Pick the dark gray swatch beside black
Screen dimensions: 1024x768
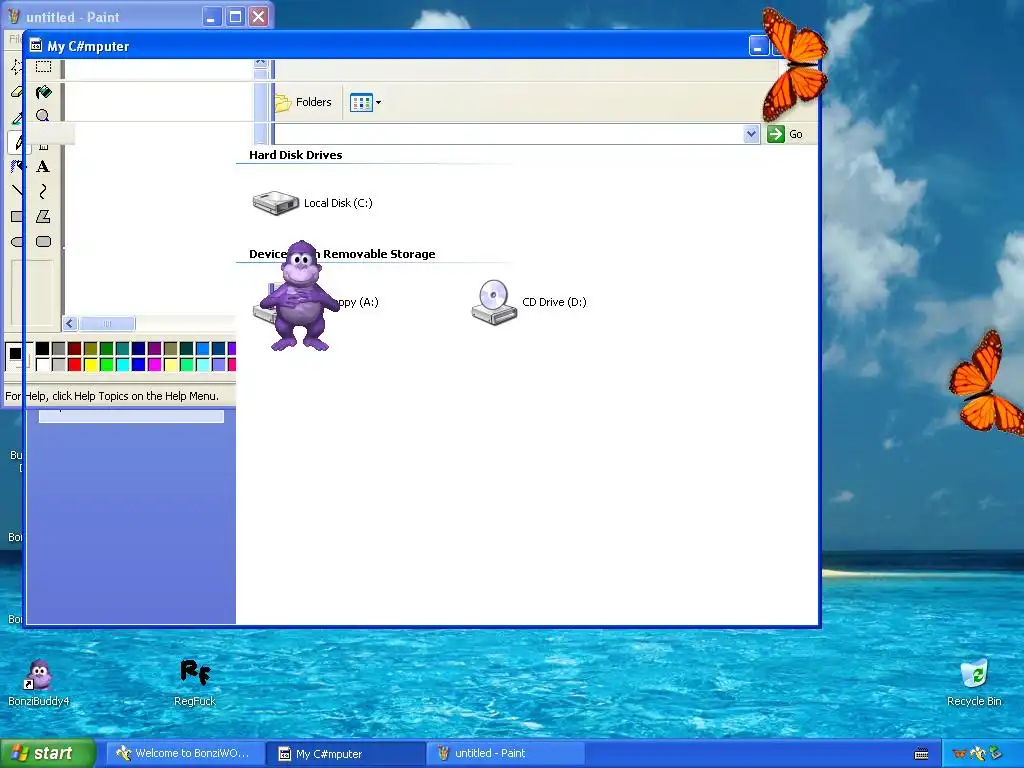(x=58, y=348)
